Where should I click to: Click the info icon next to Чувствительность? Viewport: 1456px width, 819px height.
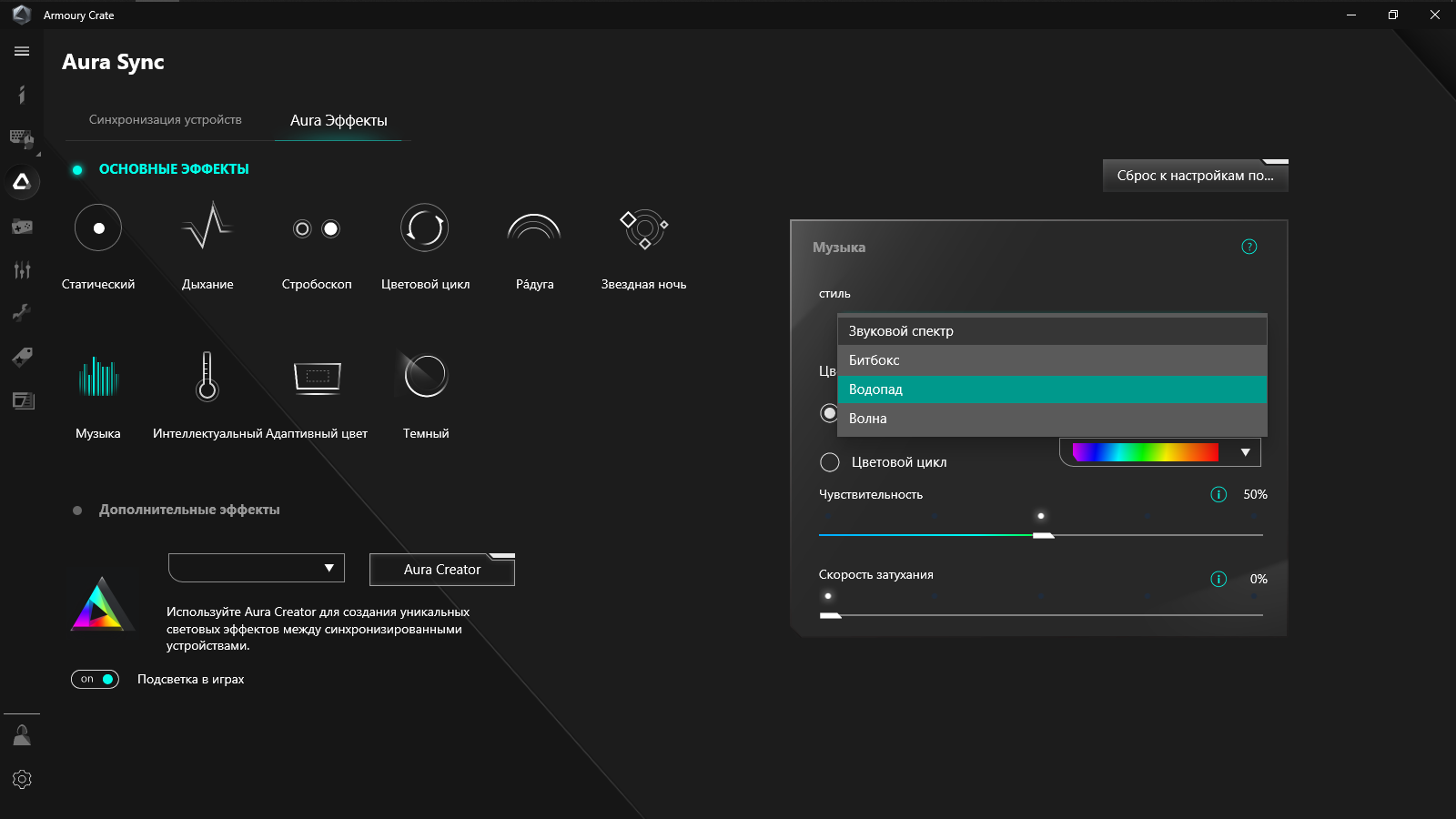1218,494
